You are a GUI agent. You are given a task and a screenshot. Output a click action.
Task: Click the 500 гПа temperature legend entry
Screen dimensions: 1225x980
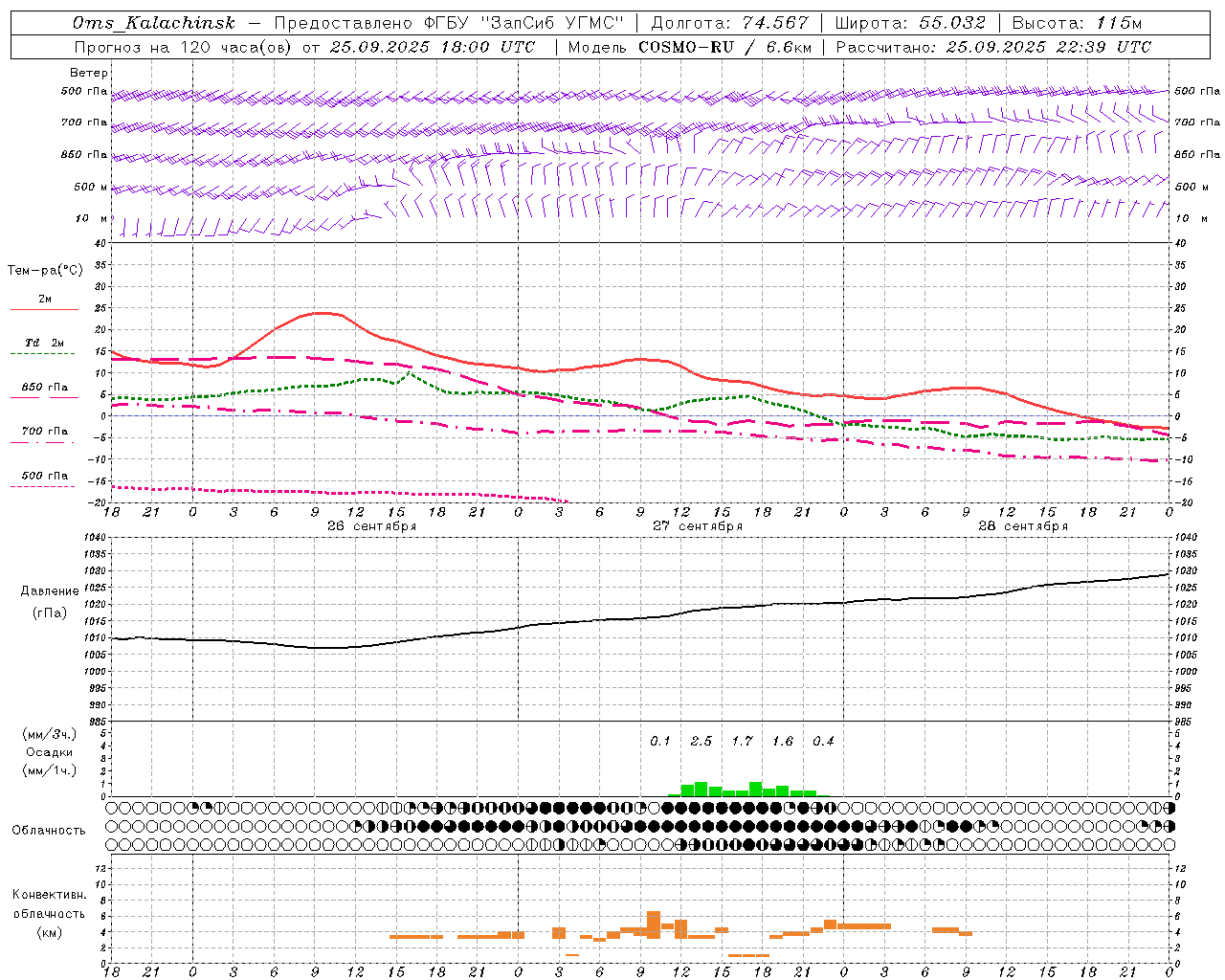pyautogui.click(x=44, y=479)
